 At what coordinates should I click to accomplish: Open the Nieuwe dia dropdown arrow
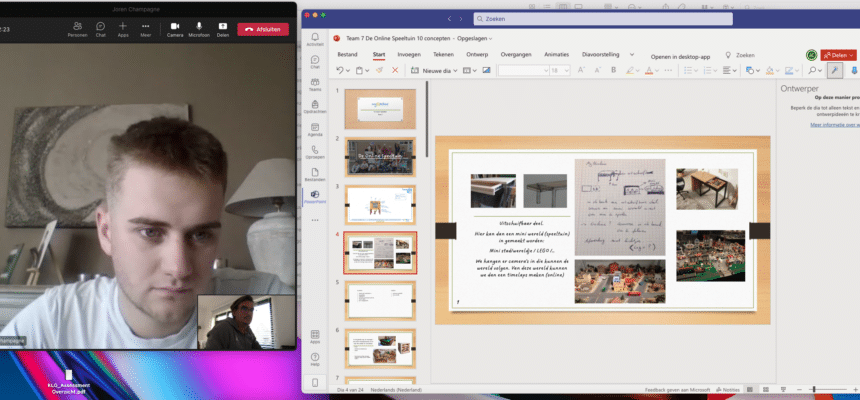point(455,71)
